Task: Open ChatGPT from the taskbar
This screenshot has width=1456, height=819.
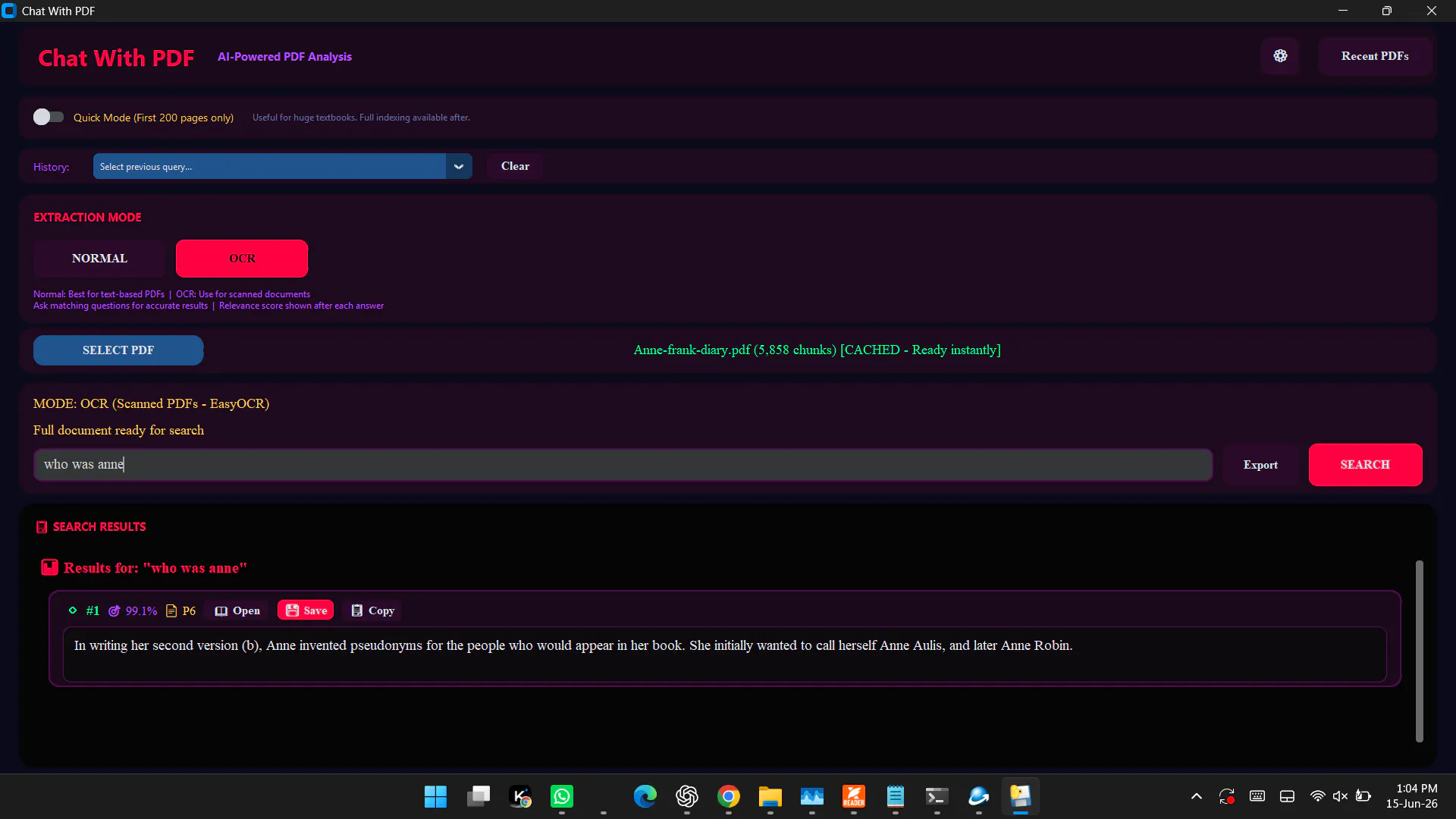Action: (x=687, y=797)
